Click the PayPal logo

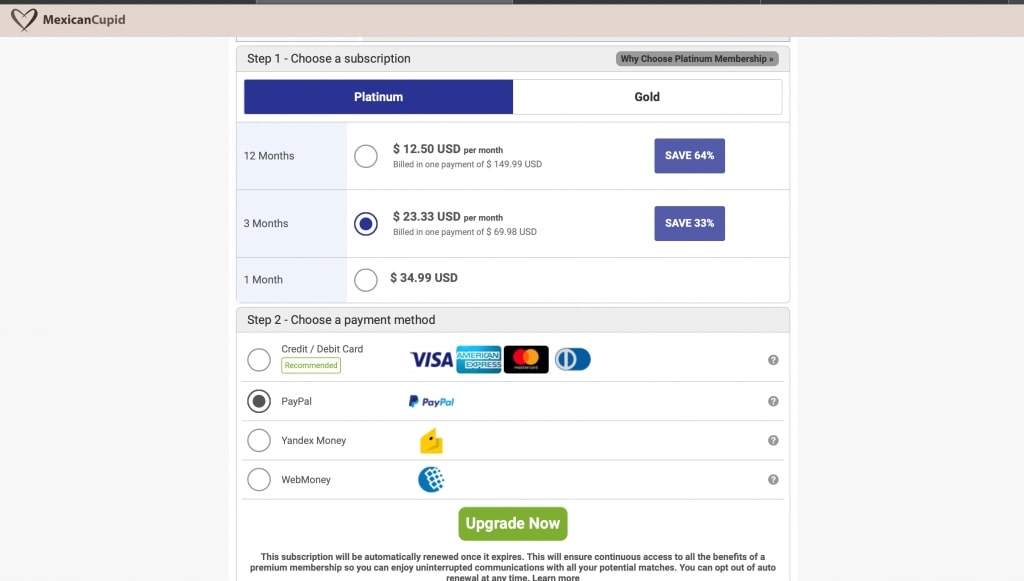(x=431, y=401)
